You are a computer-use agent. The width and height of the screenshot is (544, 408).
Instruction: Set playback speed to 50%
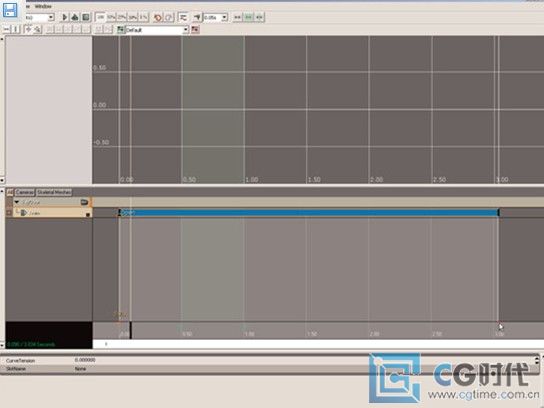pos(111,17)
